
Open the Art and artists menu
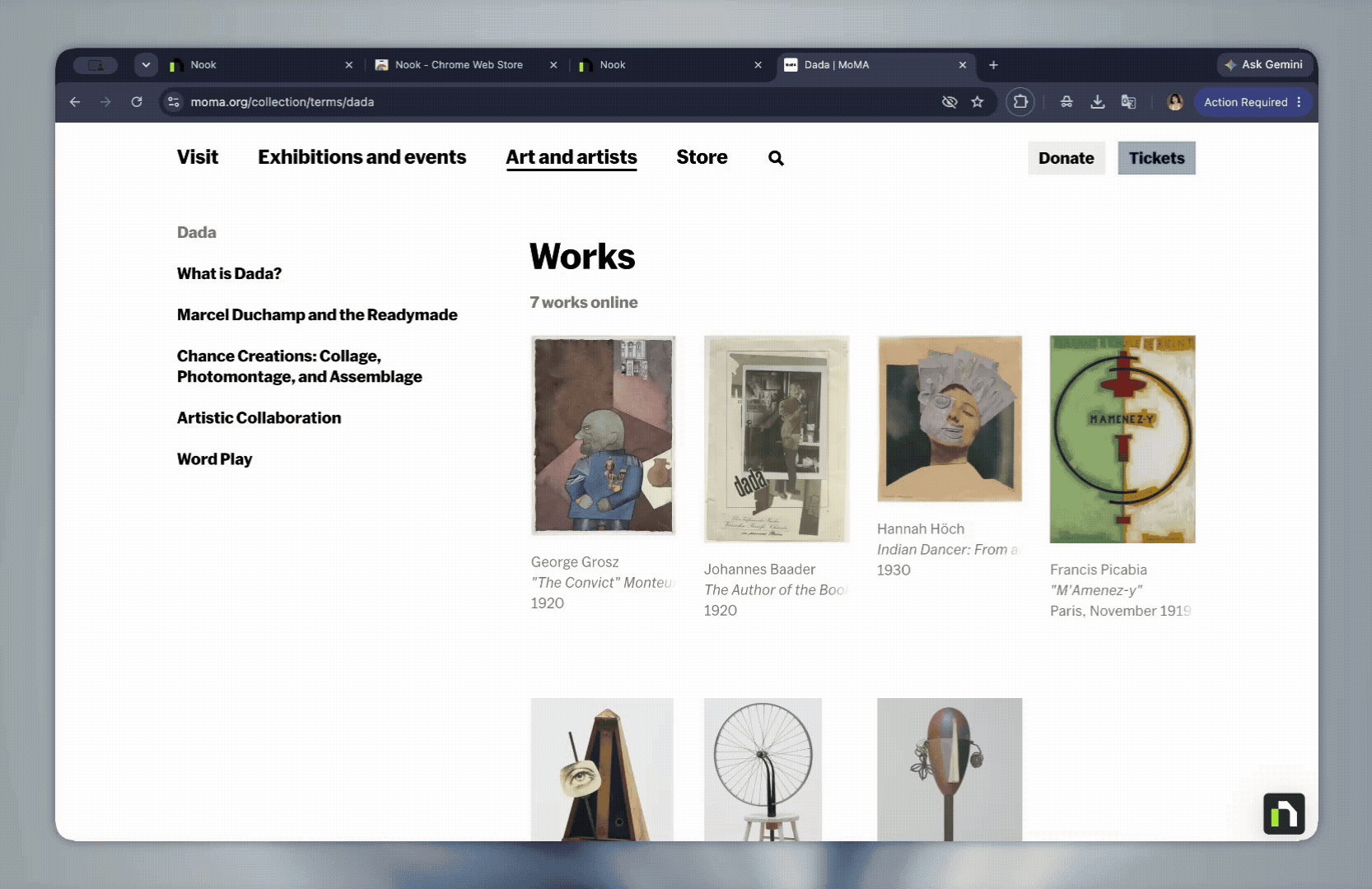[572, 157]
